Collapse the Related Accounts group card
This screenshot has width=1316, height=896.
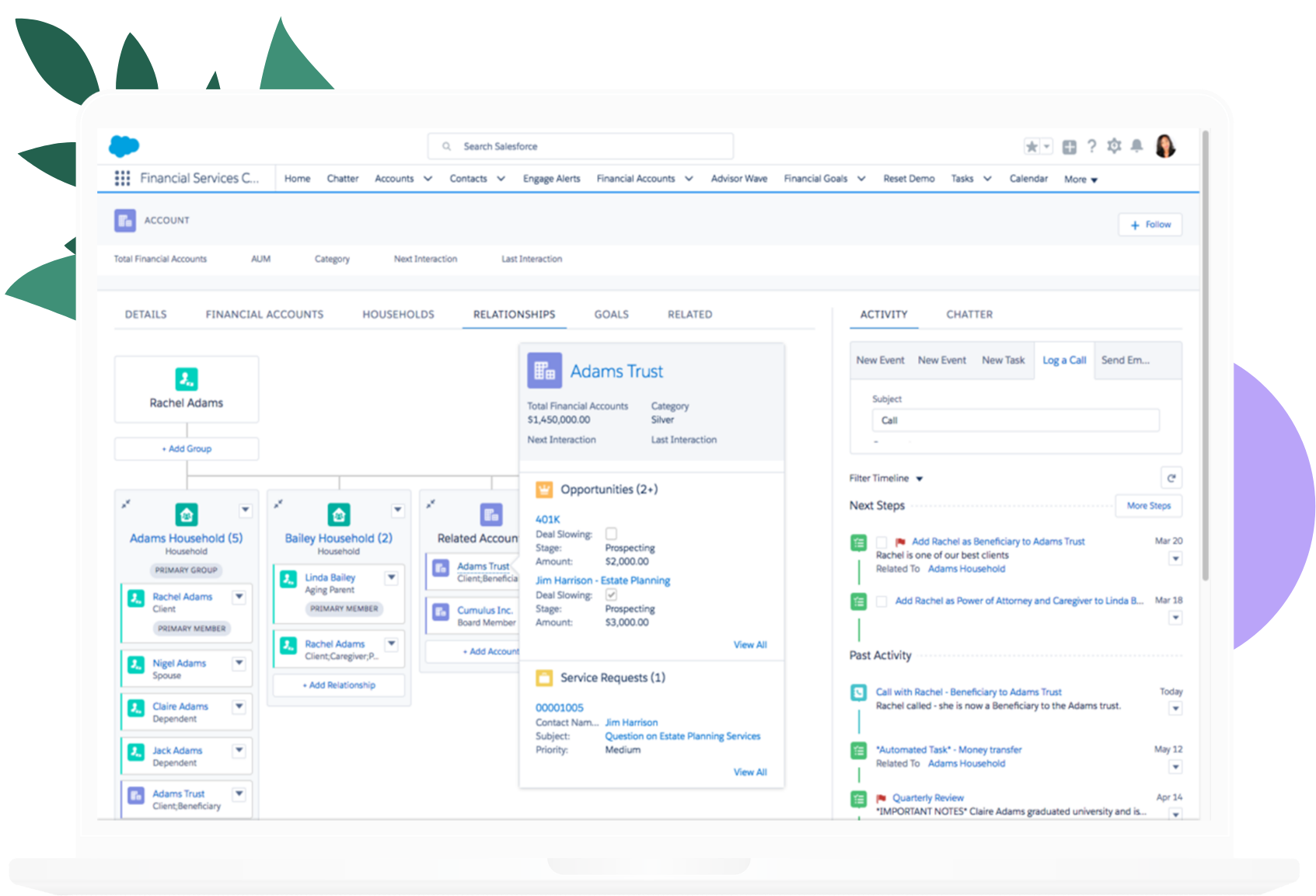431,504
